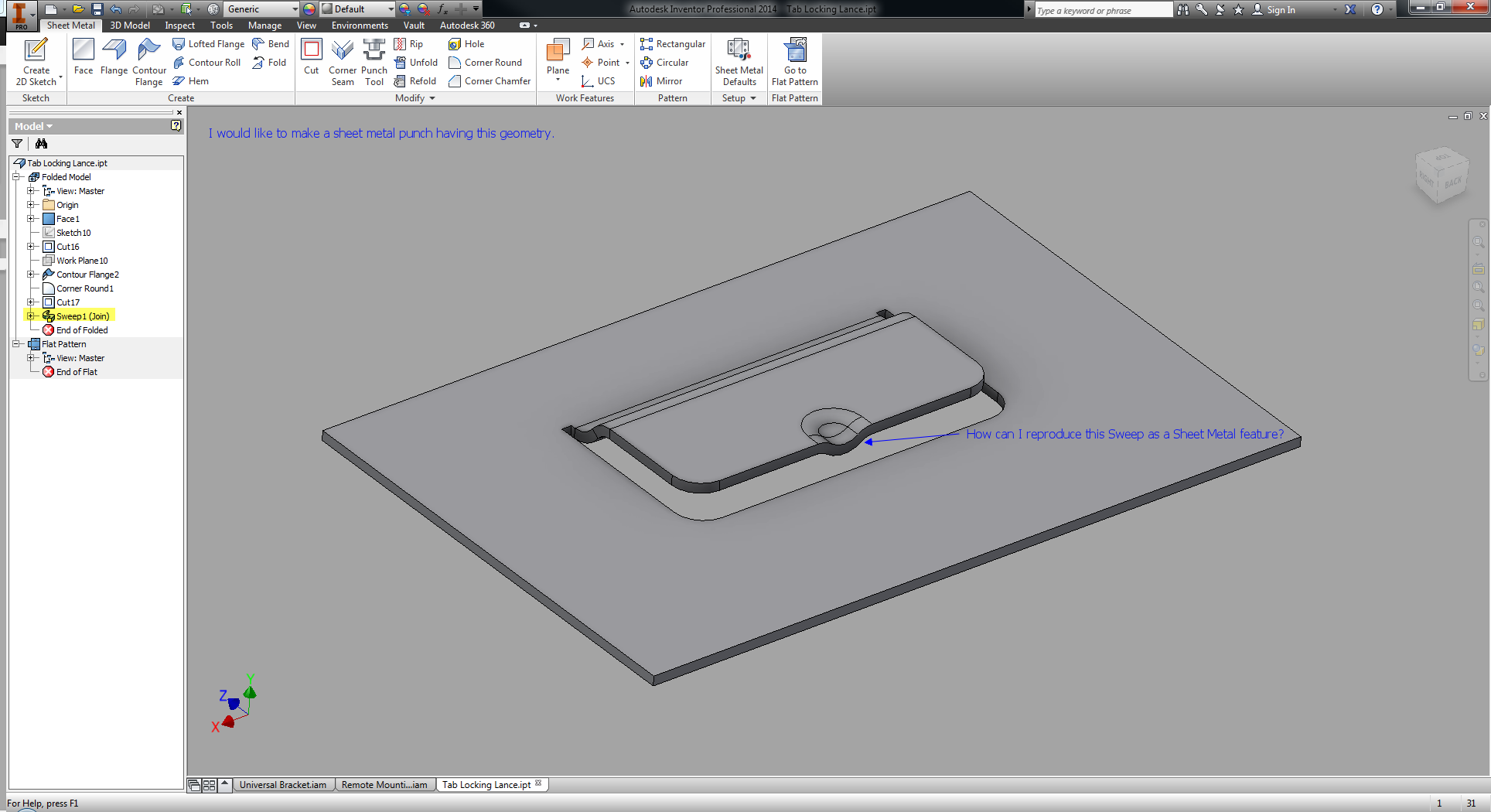
Task: Click the browser filter icon
Action: tap(17, 144)
